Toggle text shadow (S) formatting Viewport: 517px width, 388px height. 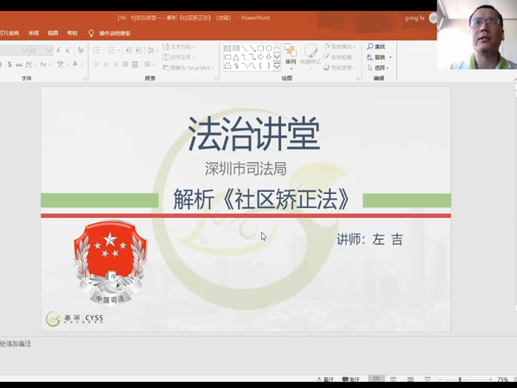(10, 64)
